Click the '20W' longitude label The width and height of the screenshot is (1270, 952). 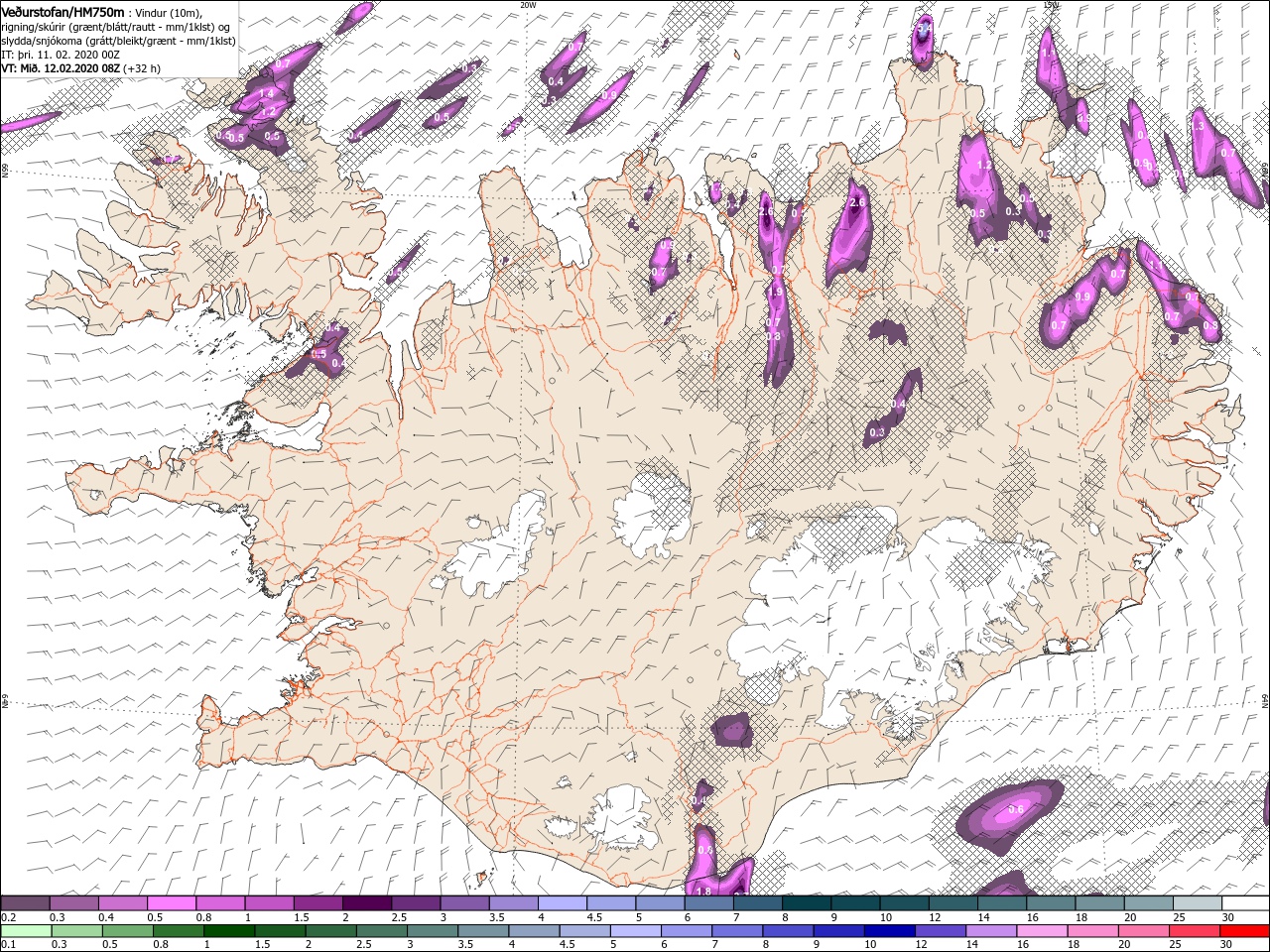coord(528,4)
